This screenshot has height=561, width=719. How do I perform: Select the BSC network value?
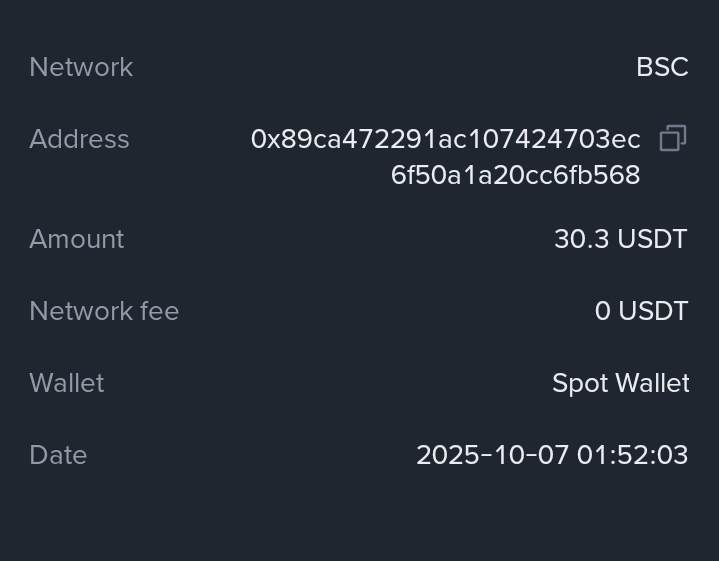pyautogui.click(x=662, y=67)
